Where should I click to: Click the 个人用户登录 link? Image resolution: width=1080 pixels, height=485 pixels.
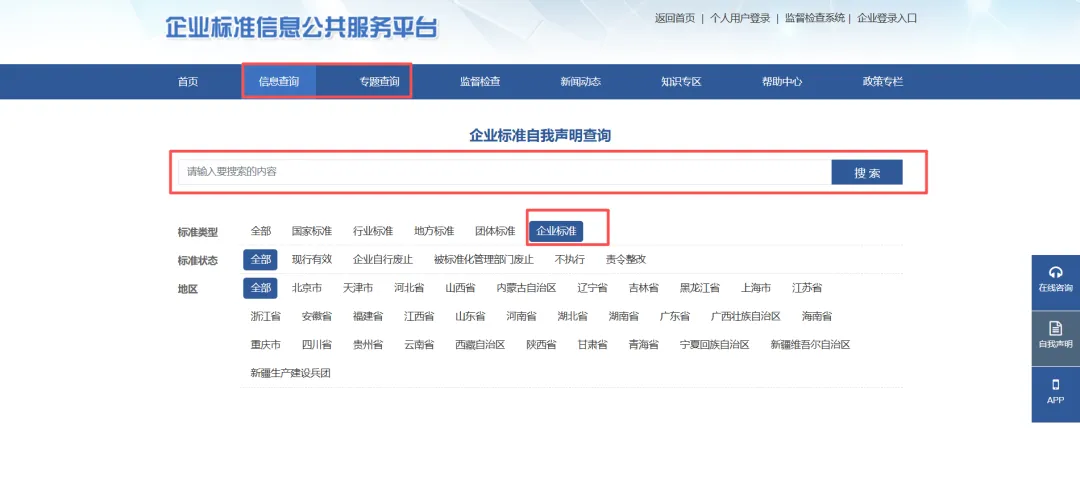pyautogui.click(x=740, y=19)
